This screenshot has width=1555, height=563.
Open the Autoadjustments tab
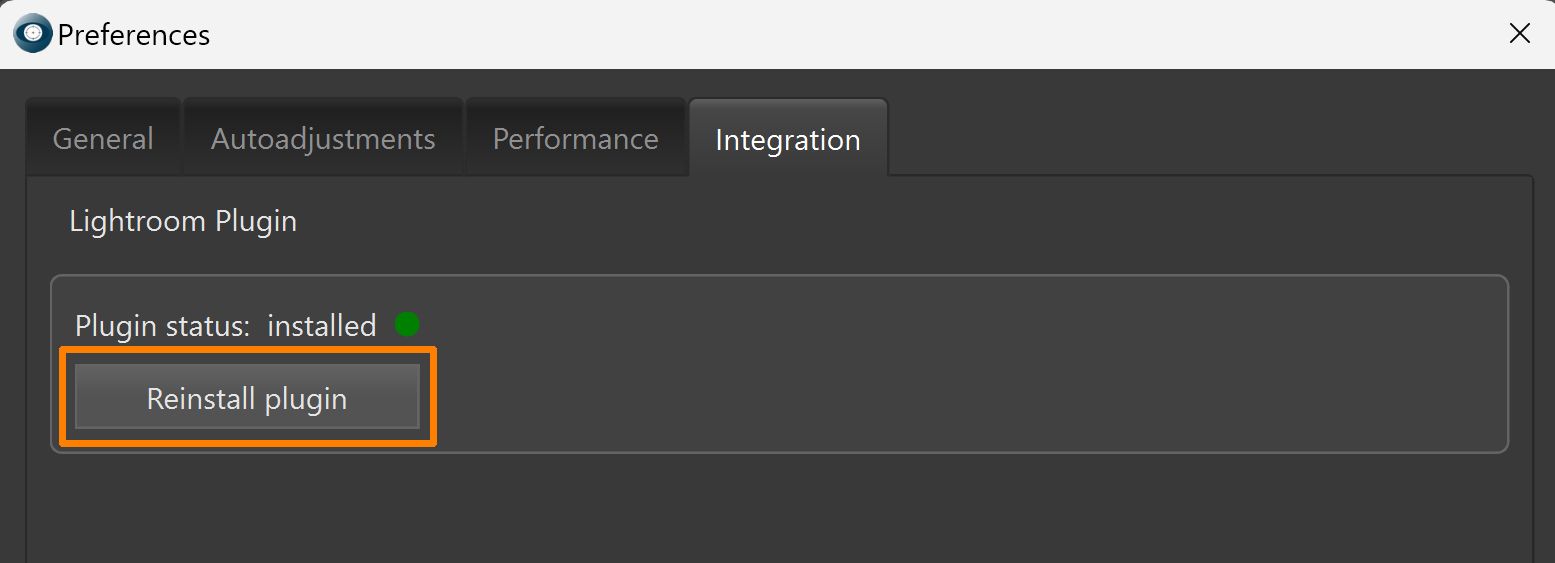click(323, 138)
